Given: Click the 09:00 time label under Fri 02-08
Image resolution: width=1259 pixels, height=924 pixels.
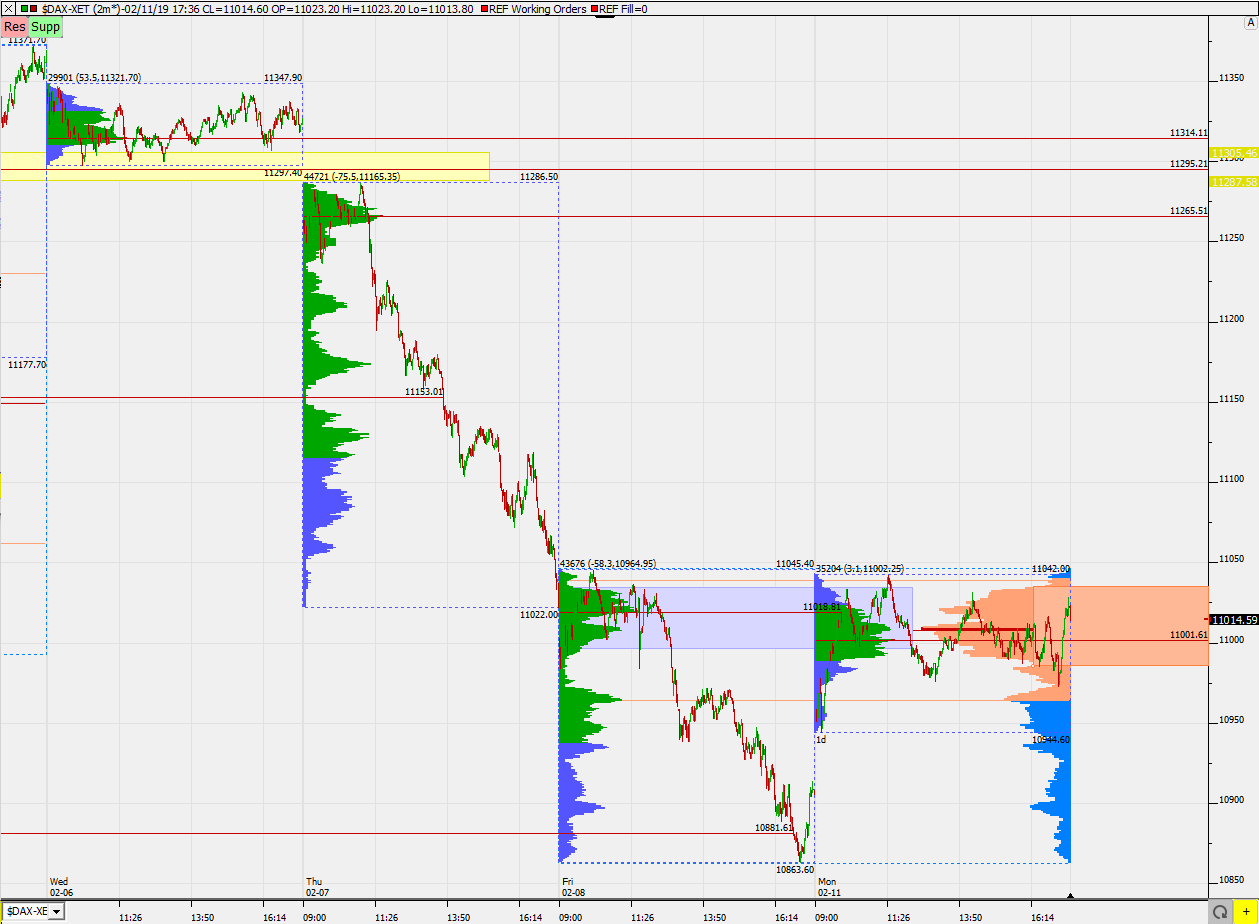Looking at the screenshot, I should (x=570, y=917).
